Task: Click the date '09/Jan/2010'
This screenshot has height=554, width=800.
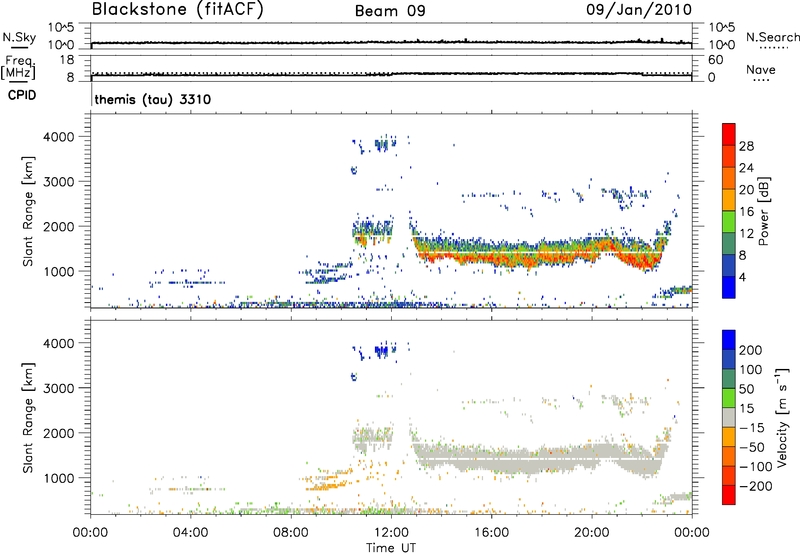Action: point(639,9)
